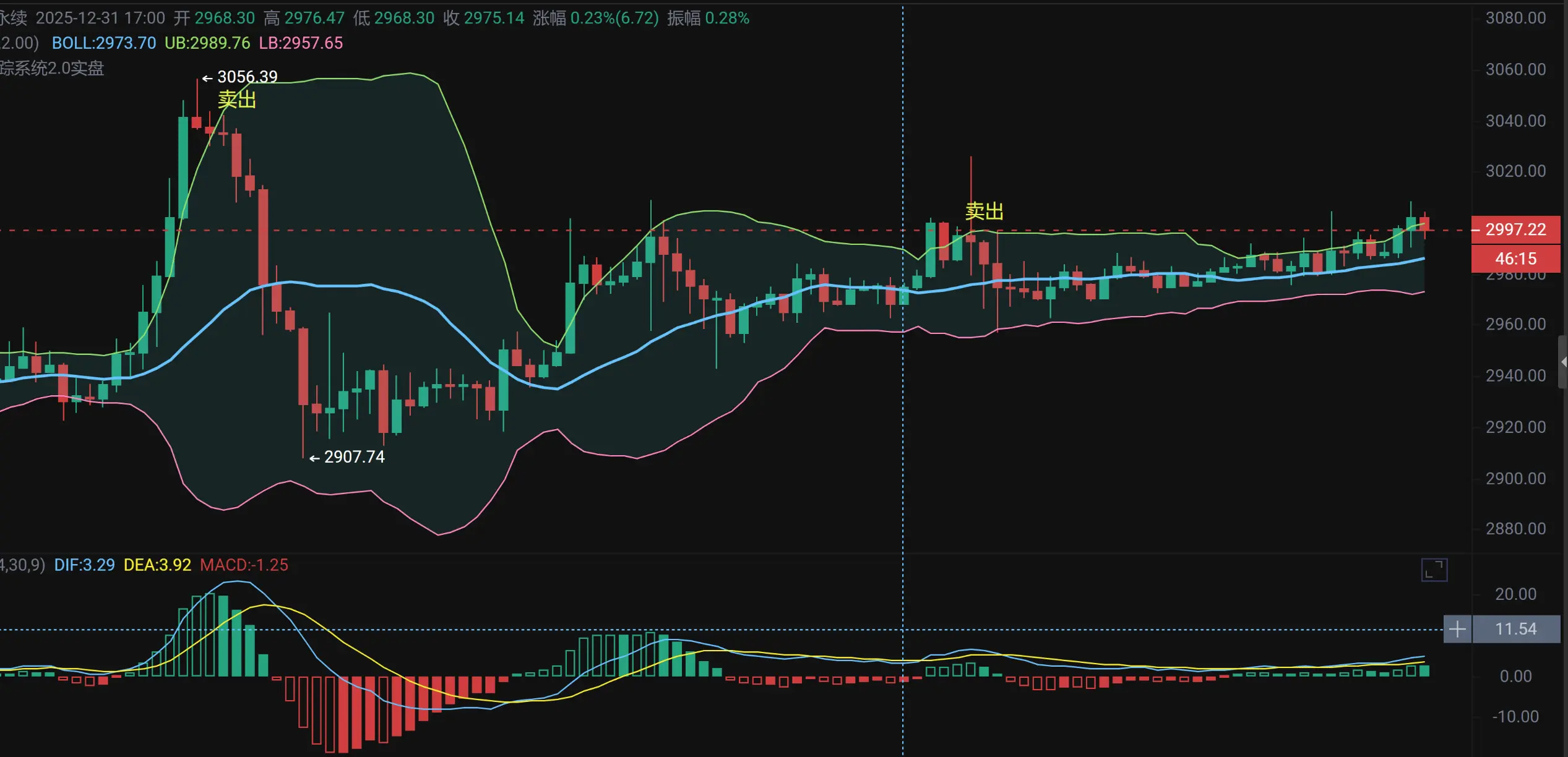Click the DEA:3.92 legend label
Viewport: 1568px width, 757px height.
(157, 565)
